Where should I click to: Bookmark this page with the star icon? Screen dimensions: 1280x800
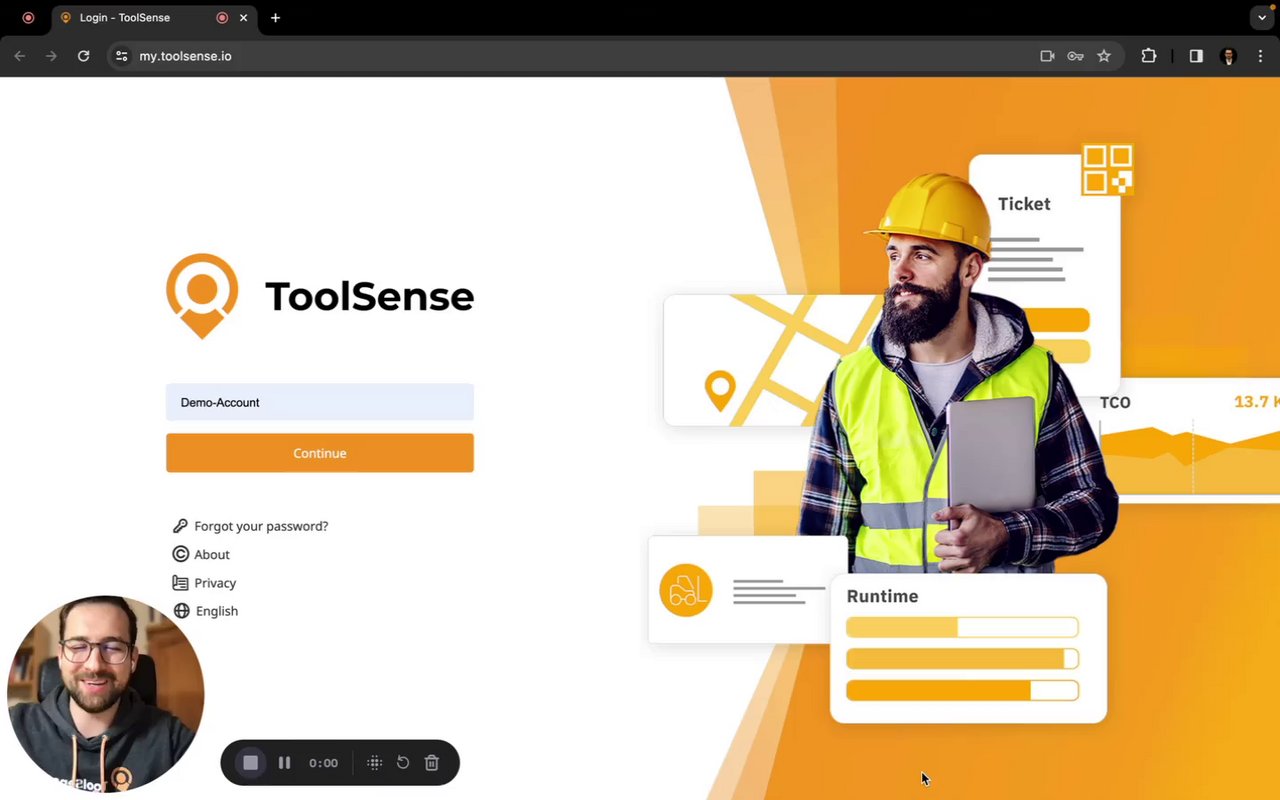pos(1104,56)
